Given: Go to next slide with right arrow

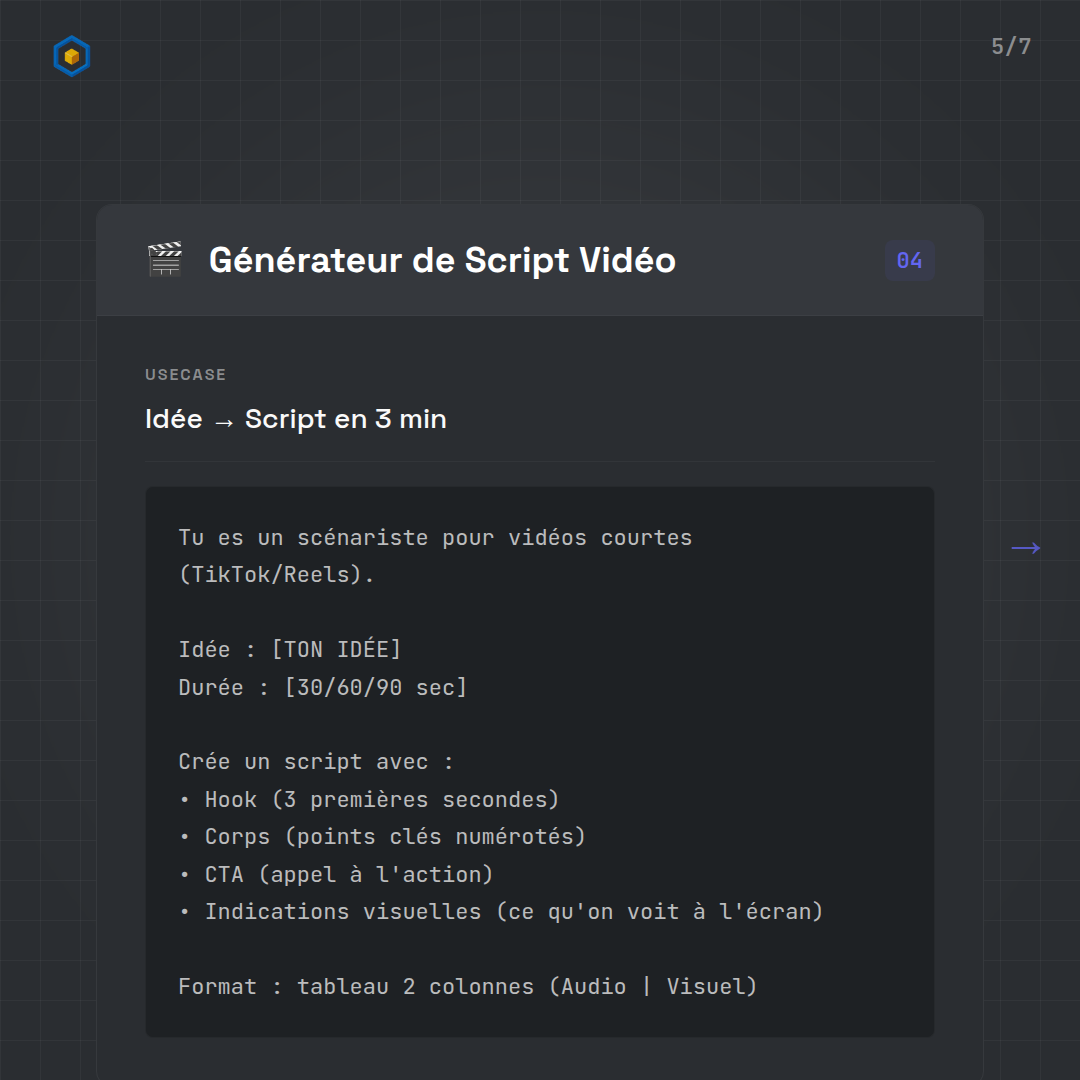Looking at the screenshot, I should pyautogui.click(x=1025, y=547).
